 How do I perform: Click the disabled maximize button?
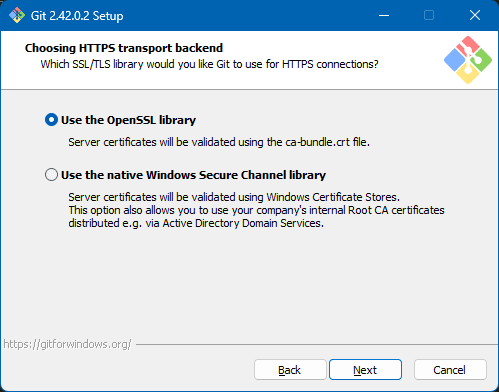tap(429, 15)
